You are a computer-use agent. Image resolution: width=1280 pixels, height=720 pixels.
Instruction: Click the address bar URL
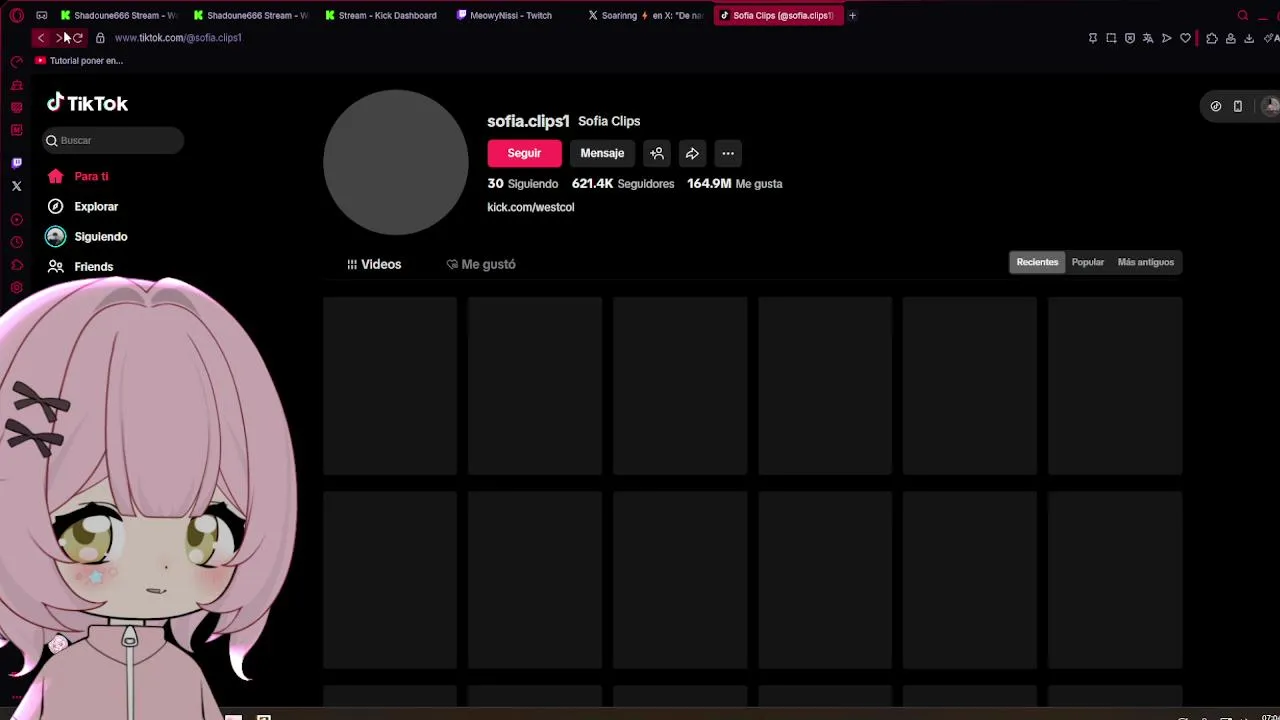click(178, 38)
